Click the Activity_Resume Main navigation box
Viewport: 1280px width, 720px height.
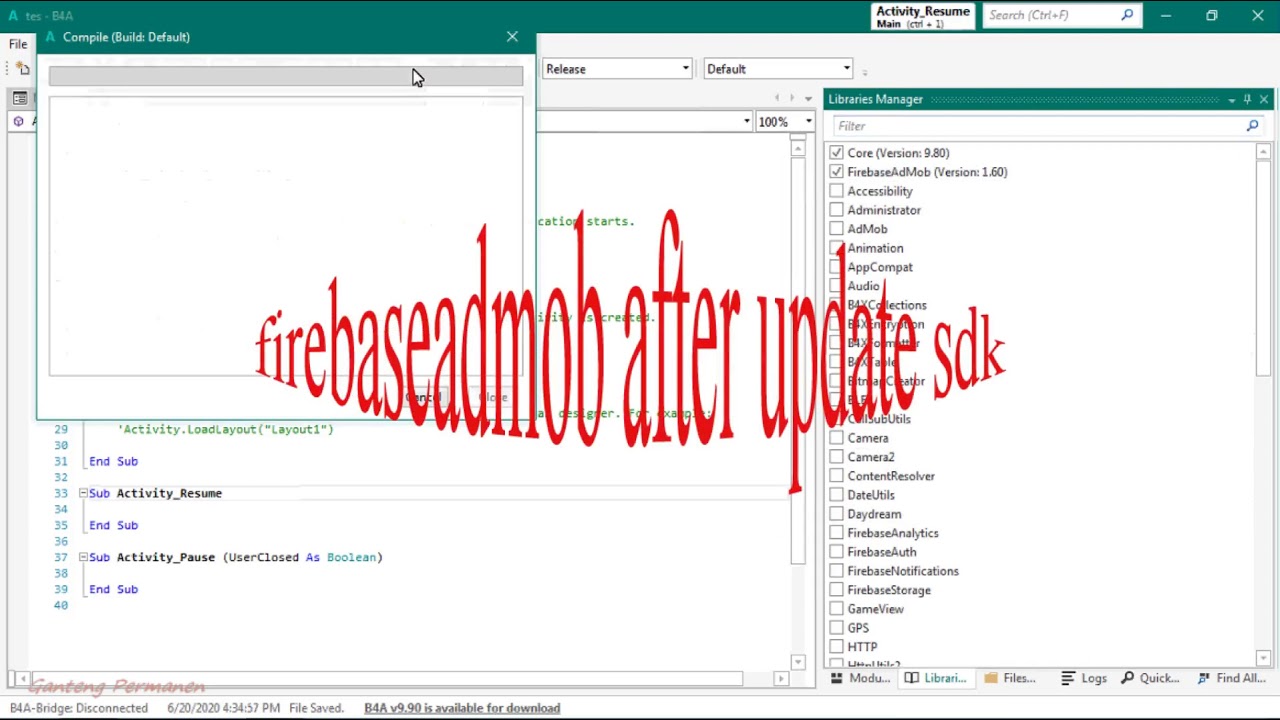[x=922, y=16]
